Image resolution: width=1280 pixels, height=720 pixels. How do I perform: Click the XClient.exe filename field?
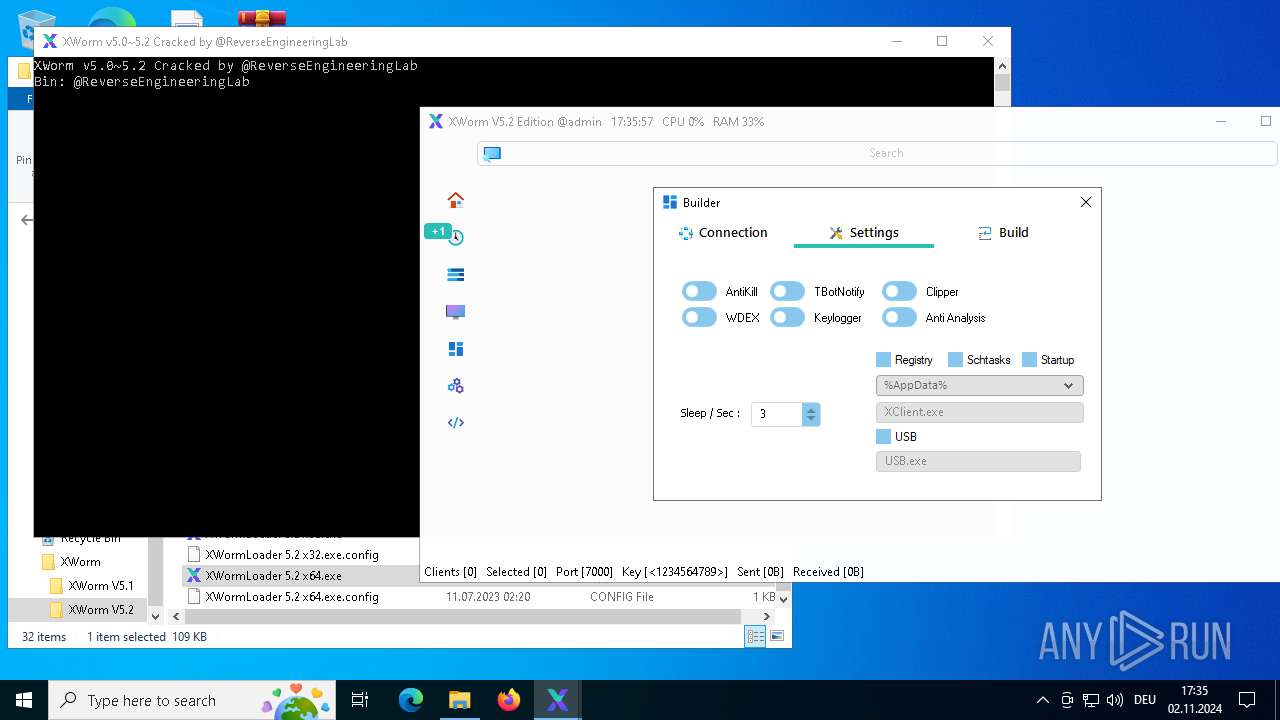tap(979, 412)
